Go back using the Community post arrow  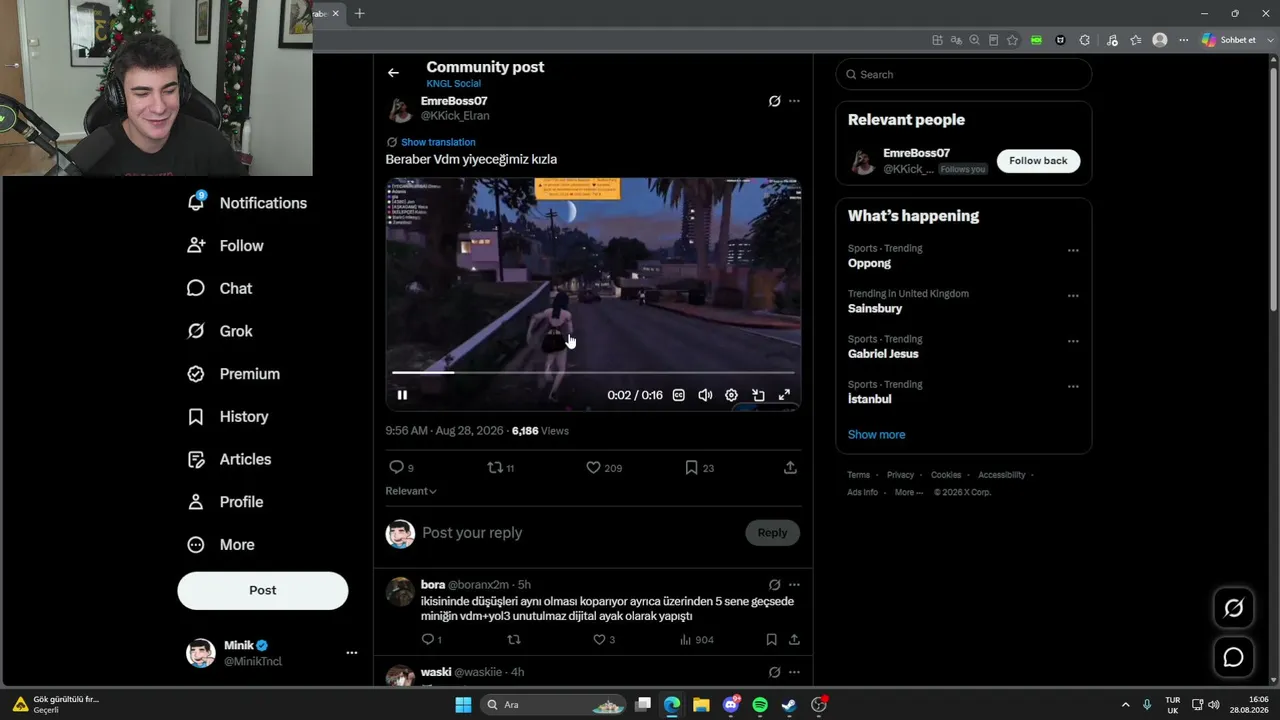coord(393,73)
